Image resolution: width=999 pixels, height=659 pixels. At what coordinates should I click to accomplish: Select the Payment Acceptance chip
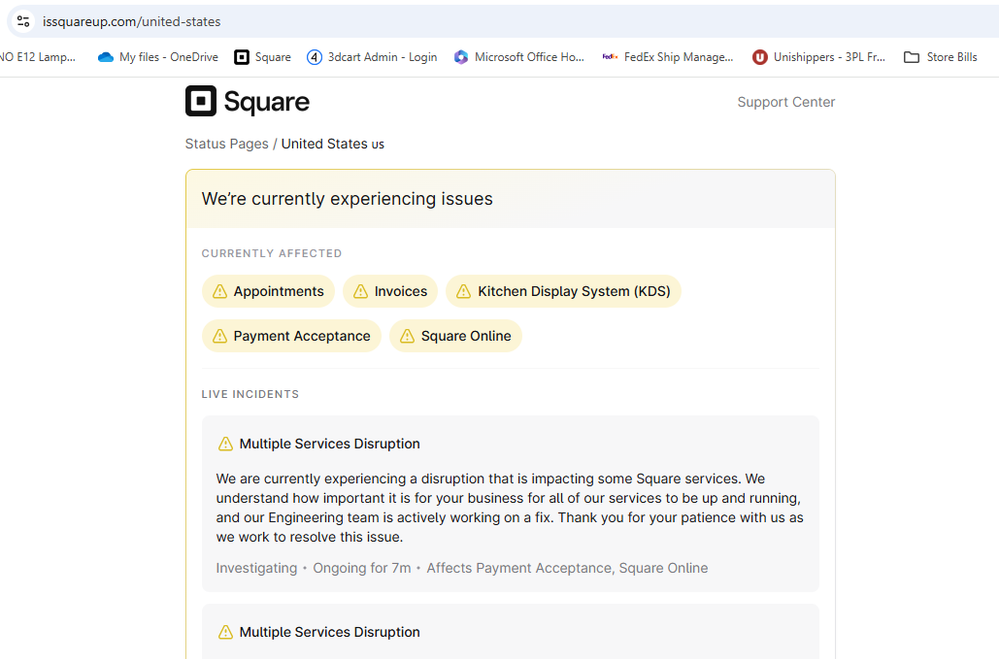(291, 336)
